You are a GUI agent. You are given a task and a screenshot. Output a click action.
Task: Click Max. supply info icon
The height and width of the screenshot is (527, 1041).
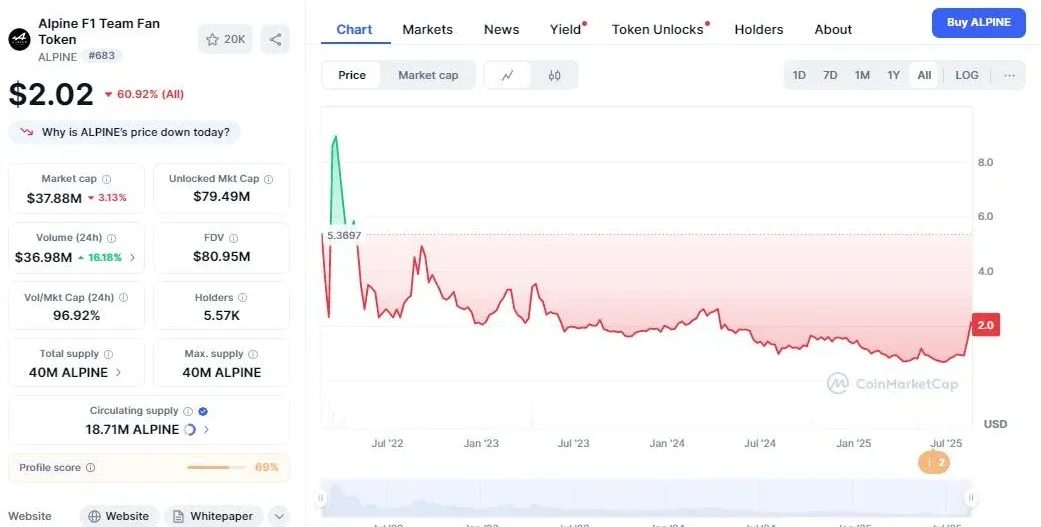point(253,354)
